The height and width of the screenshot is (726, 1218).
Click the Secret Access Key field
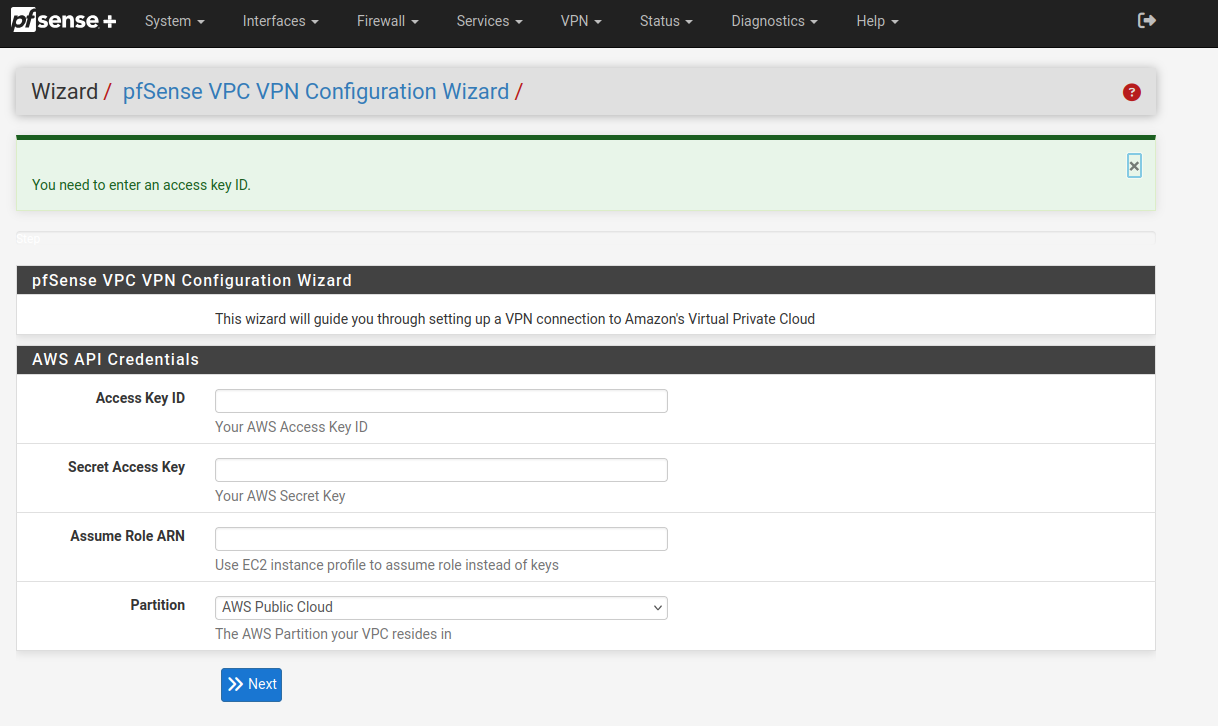pyautogui.click(x=441, y=470)
